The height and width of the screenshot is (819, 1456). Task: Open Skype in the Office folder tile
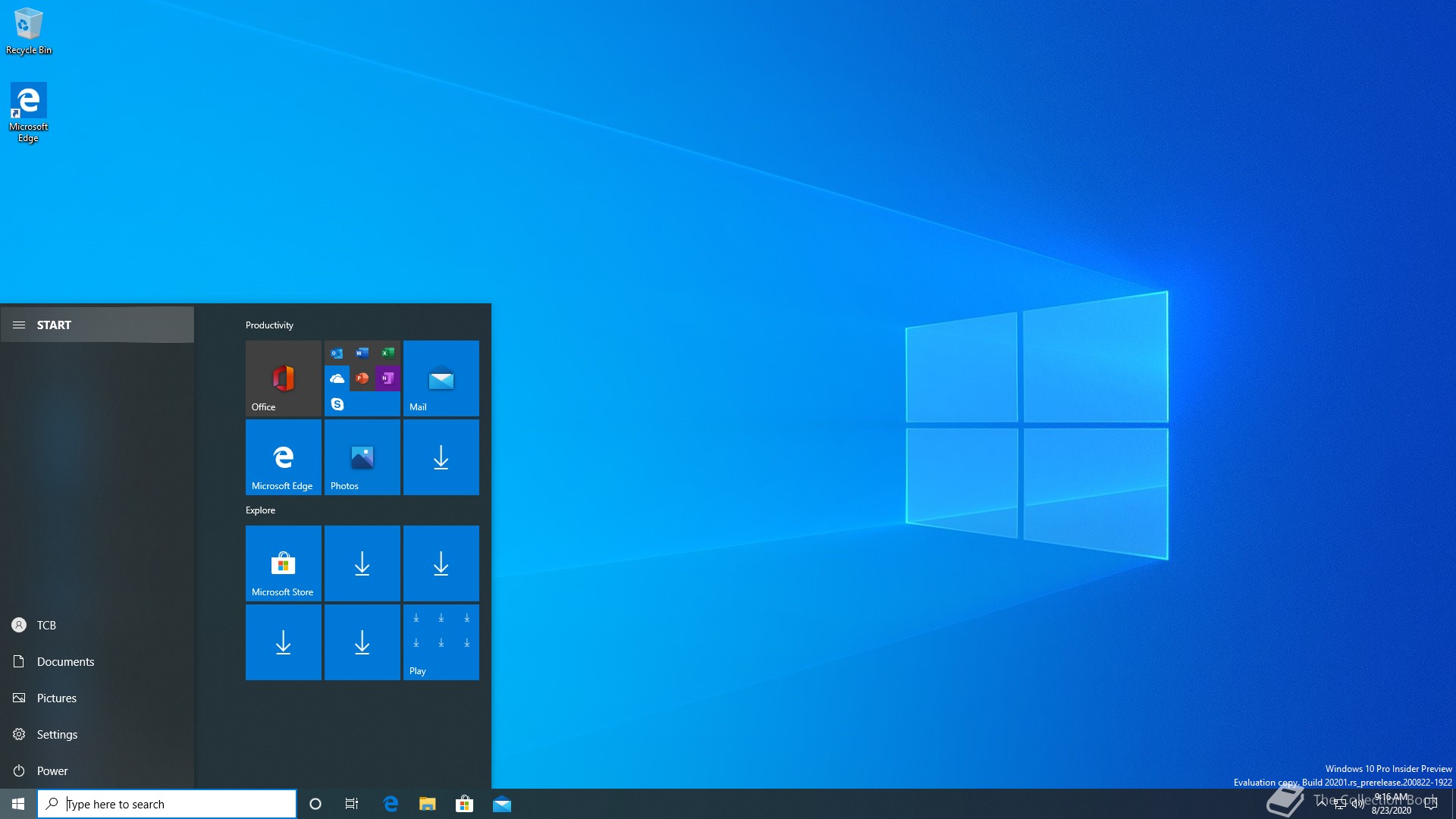click(x=337, y=404)
